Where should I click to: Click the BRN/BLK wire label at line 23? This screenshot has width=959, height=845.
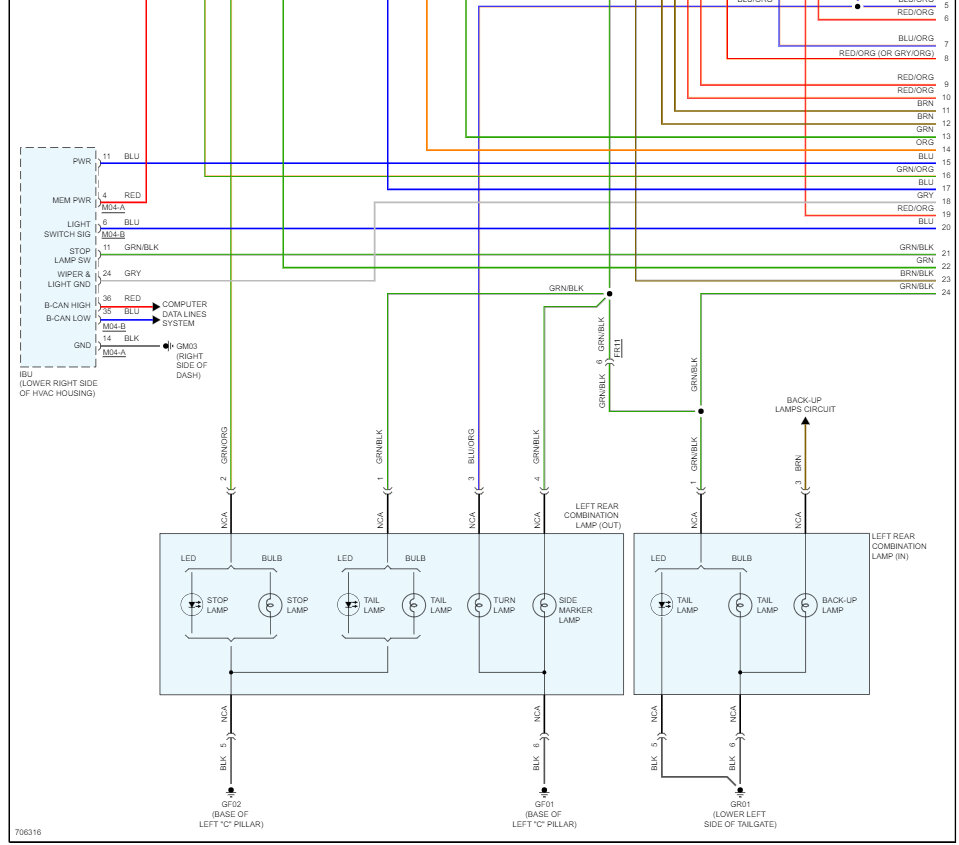917,273
